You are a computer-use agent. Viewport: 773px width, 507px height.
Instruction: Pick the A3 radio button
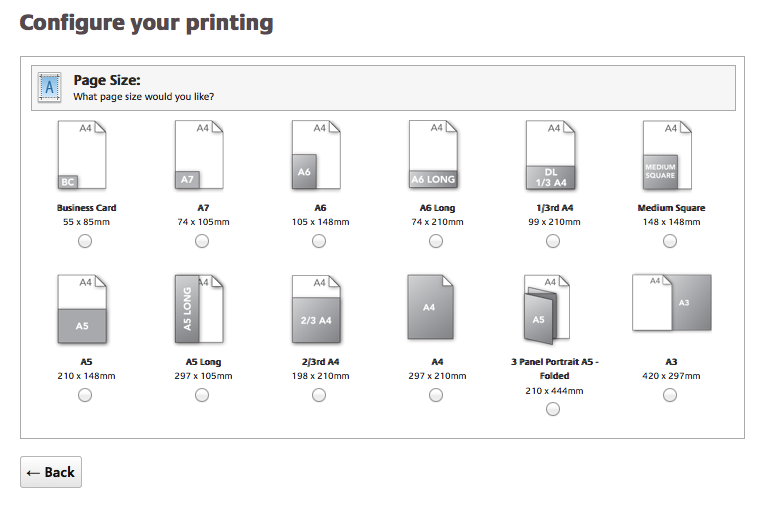coord(670,395)
